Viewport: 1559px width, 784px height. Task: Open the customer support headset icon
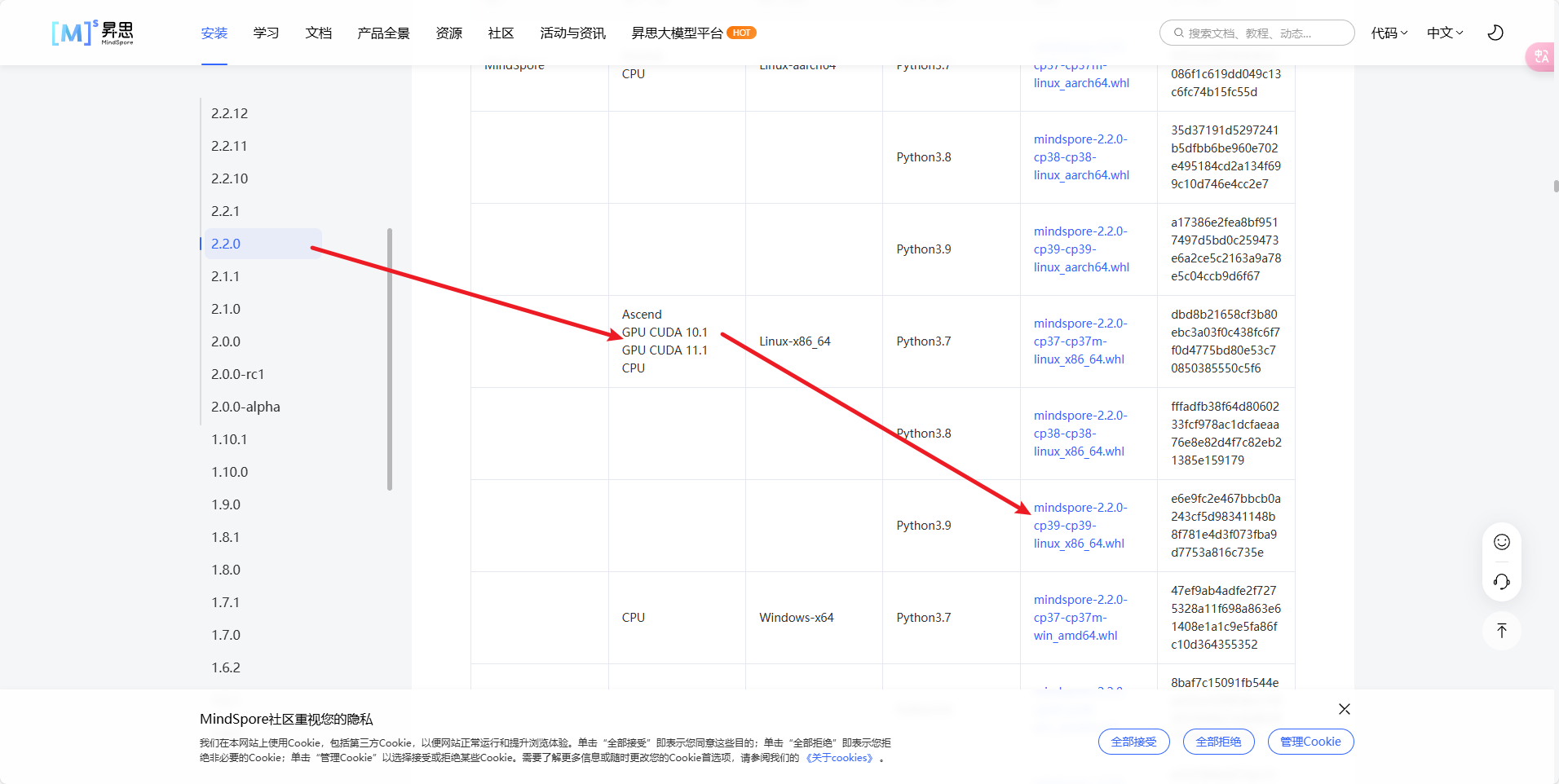1502,581
